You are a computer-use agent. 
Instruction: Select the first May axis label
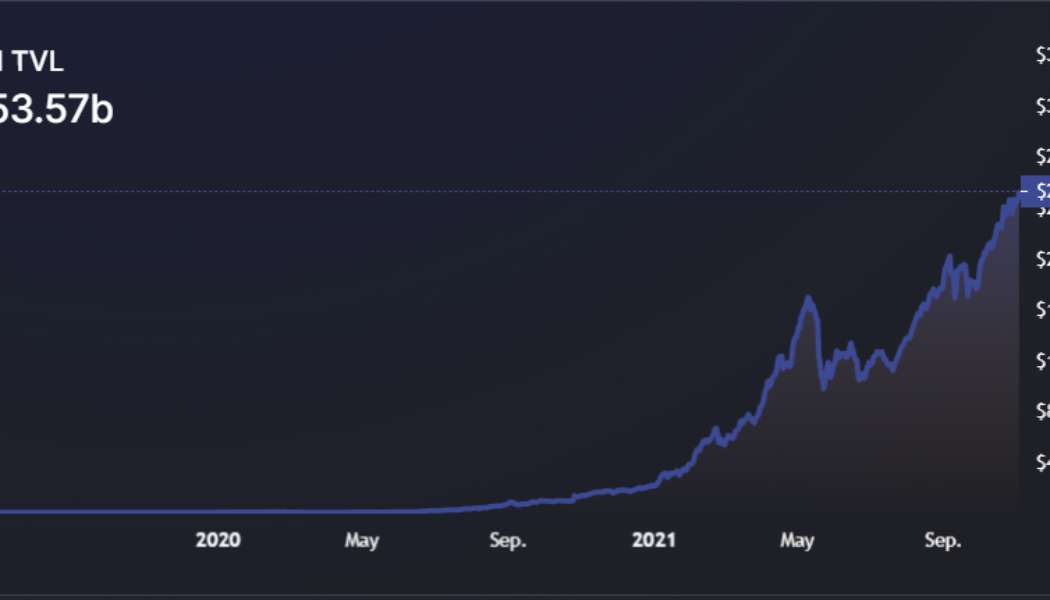[x=362, y=540]
